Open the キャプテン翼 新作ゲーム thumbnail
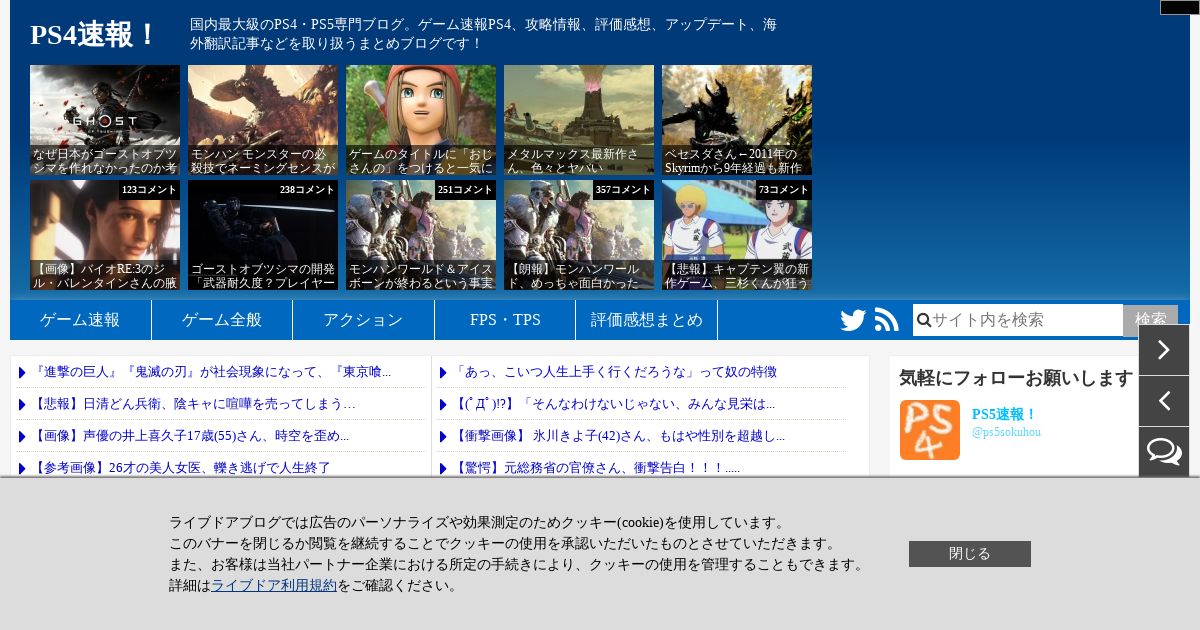The height and width of the screenshot is (630, 1200). [737, 235]
